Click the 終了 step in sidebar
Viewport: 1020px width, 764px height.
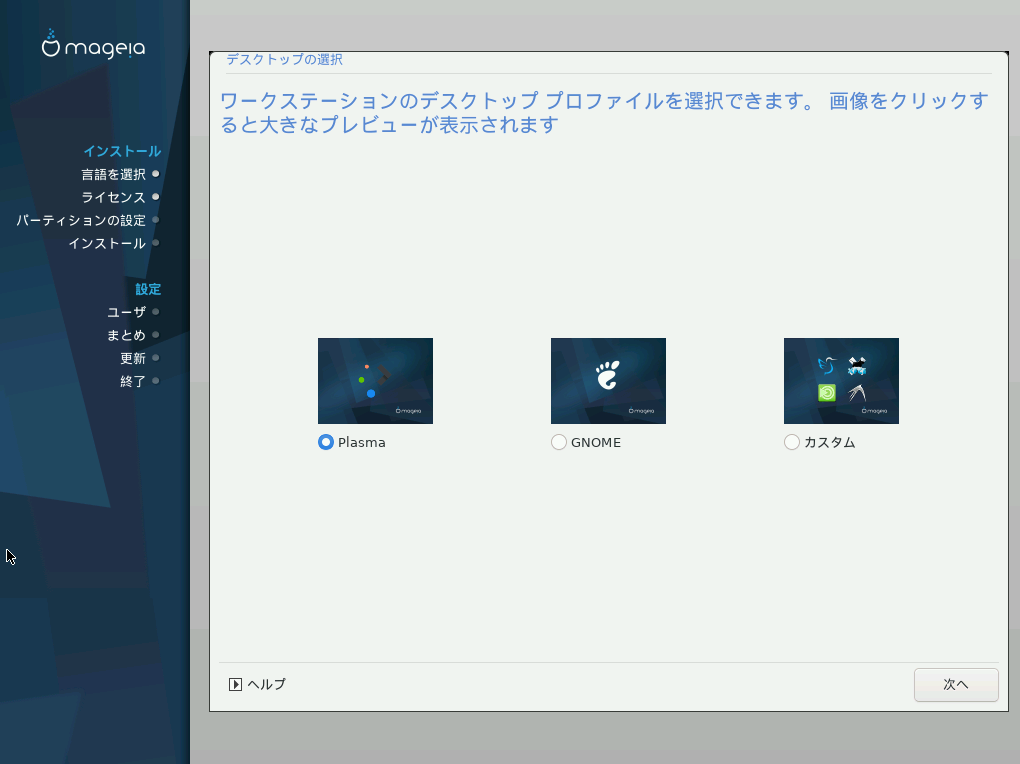coord(133,381)
